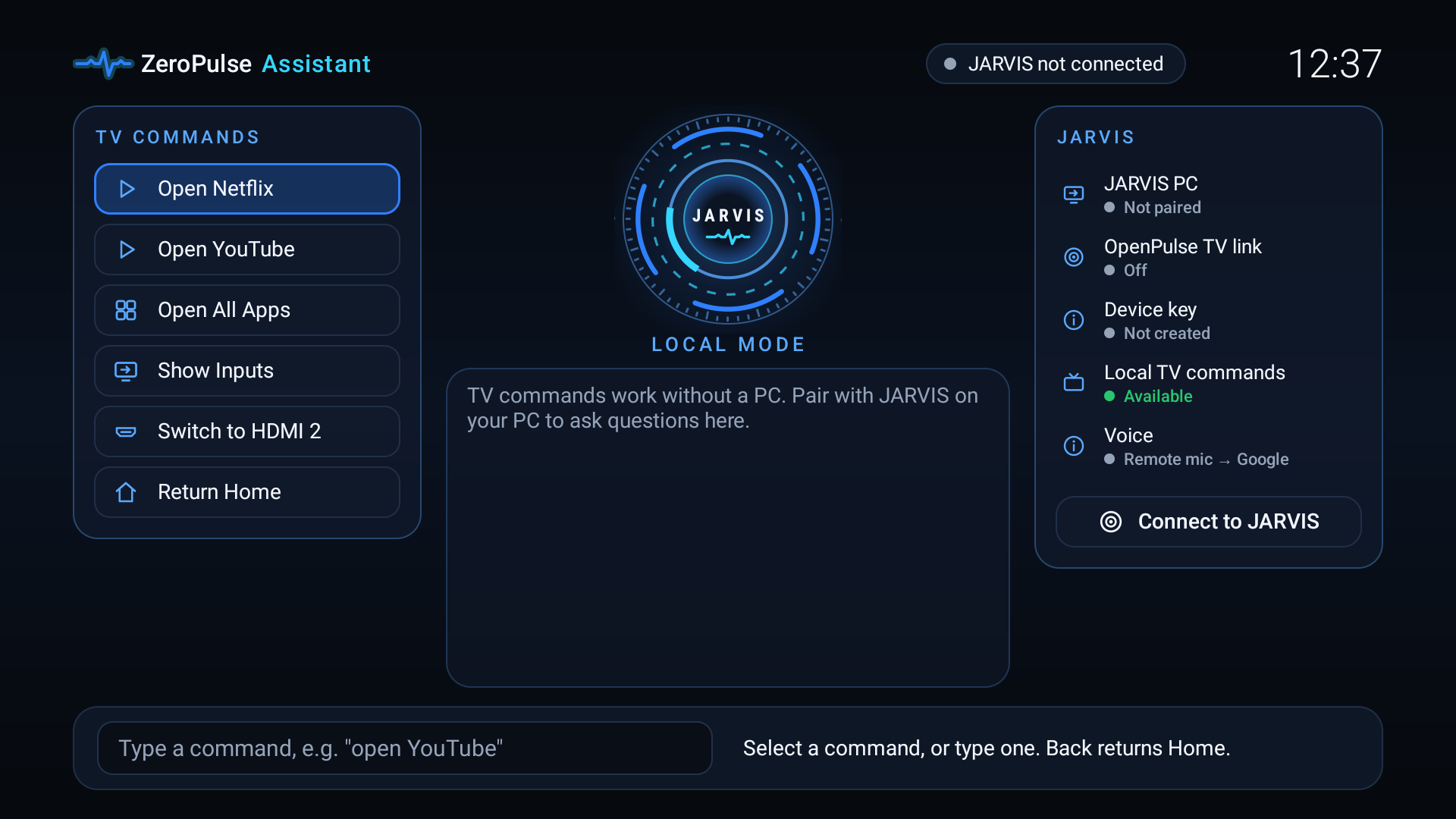This screenshot has width=1456, height=819.
Task: Activate the Show Inputs command
Action: tap(247, 371)
